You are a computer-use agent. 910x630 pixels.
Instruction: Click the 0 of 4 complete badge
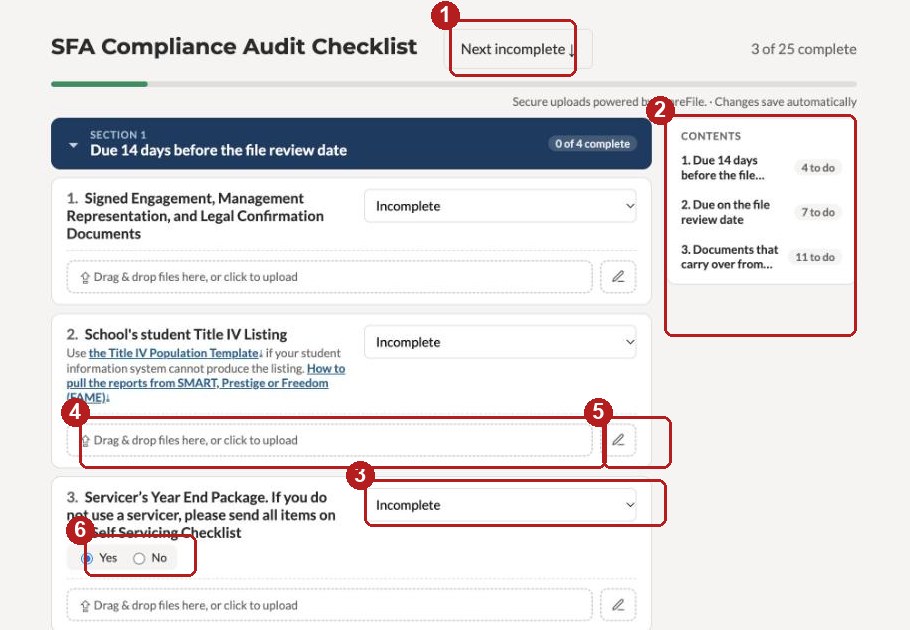coord(592,144)
